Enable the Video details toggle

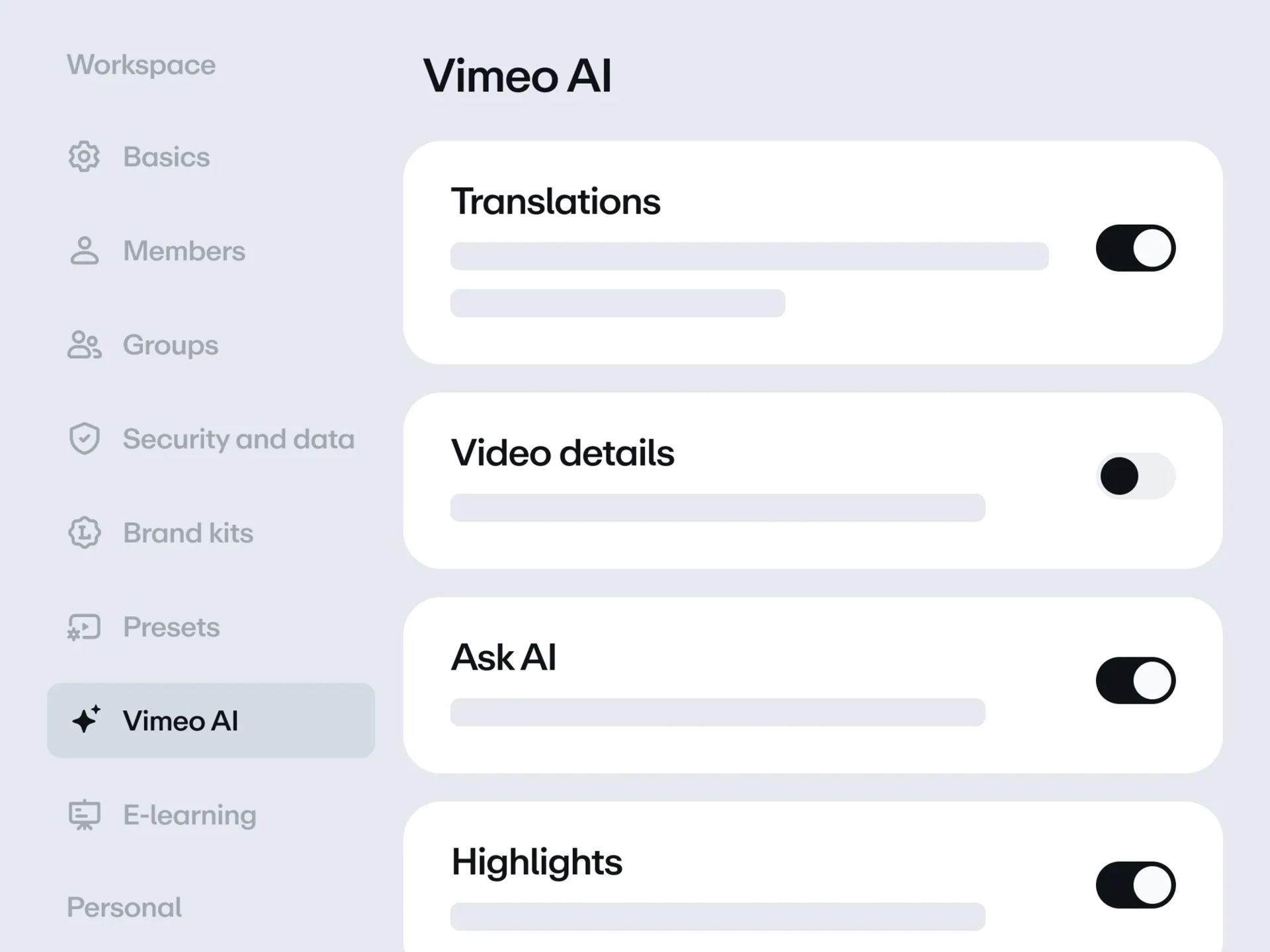pyautogui.click(x=1135, y=476)
